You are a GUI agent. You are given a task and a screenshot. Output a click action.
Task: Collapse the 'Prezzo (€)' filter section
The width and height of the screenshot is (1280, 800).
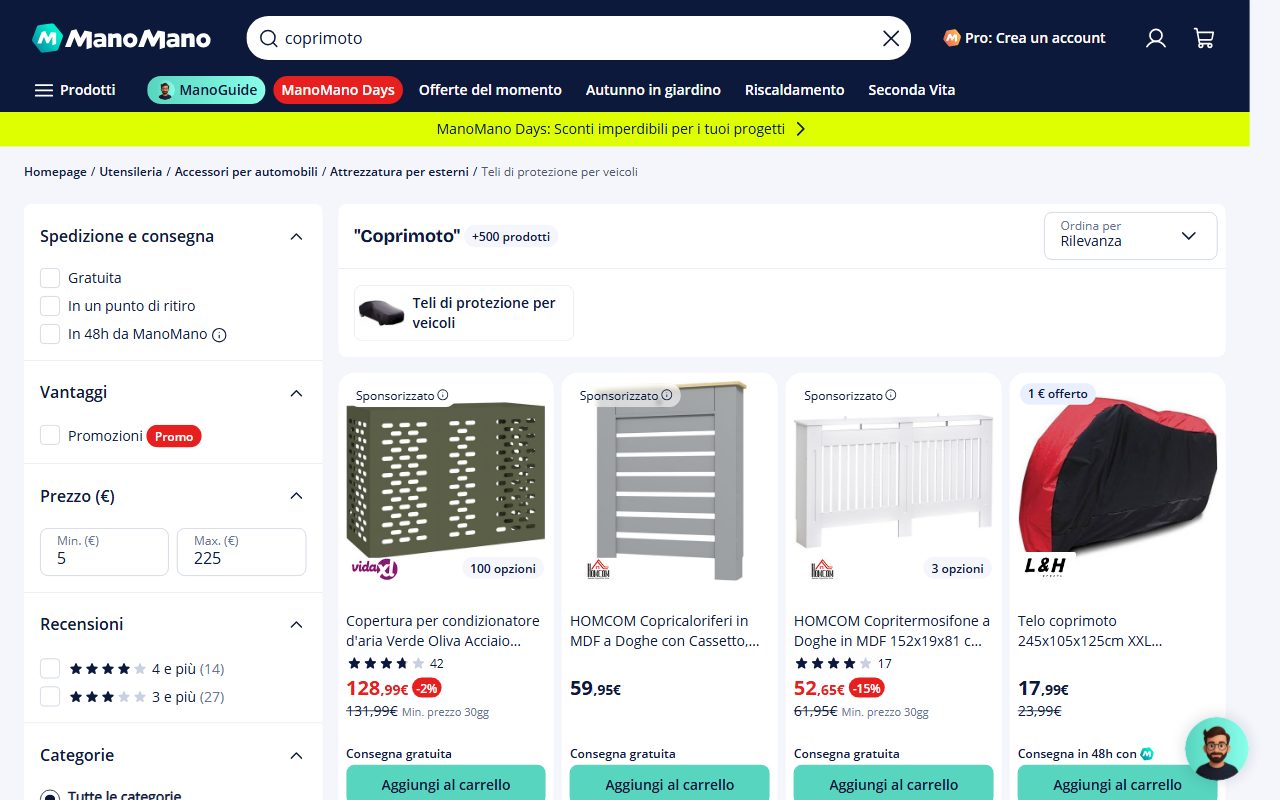click(x=296, y=496)
